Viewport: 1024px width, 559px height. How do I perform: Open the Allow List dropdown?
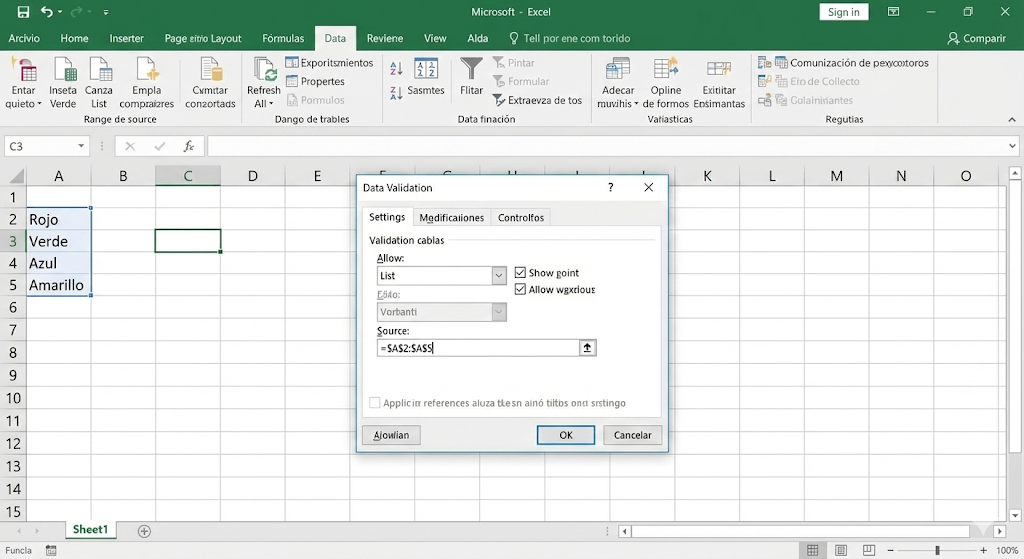(x=499, y=276)
